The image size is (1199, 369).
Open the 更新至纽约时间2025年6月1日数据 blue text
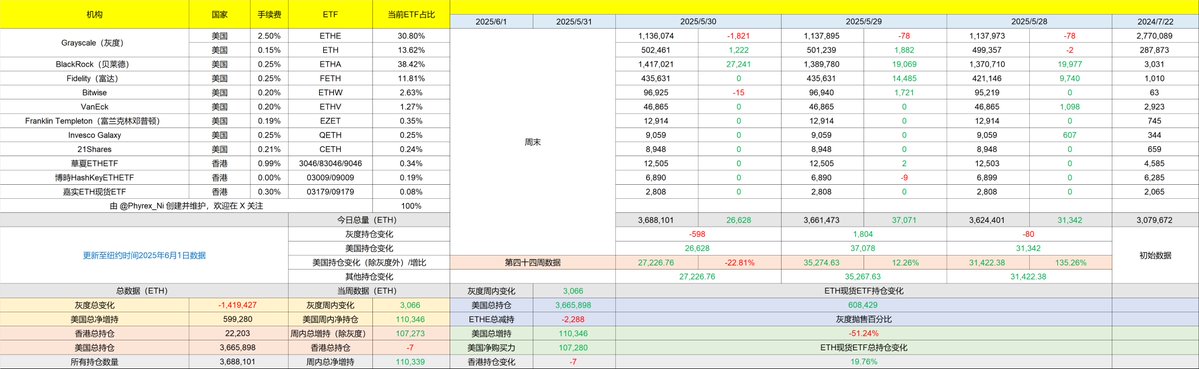click(145, 255)
